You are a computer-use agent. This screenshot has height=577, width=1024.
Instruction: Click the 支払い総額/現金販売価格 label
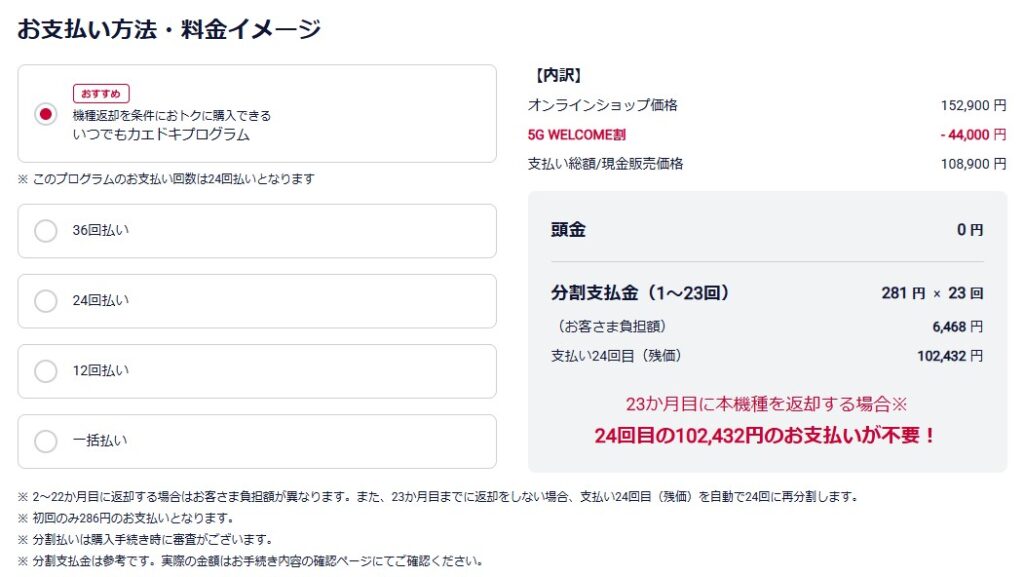[x=605, y=163]
